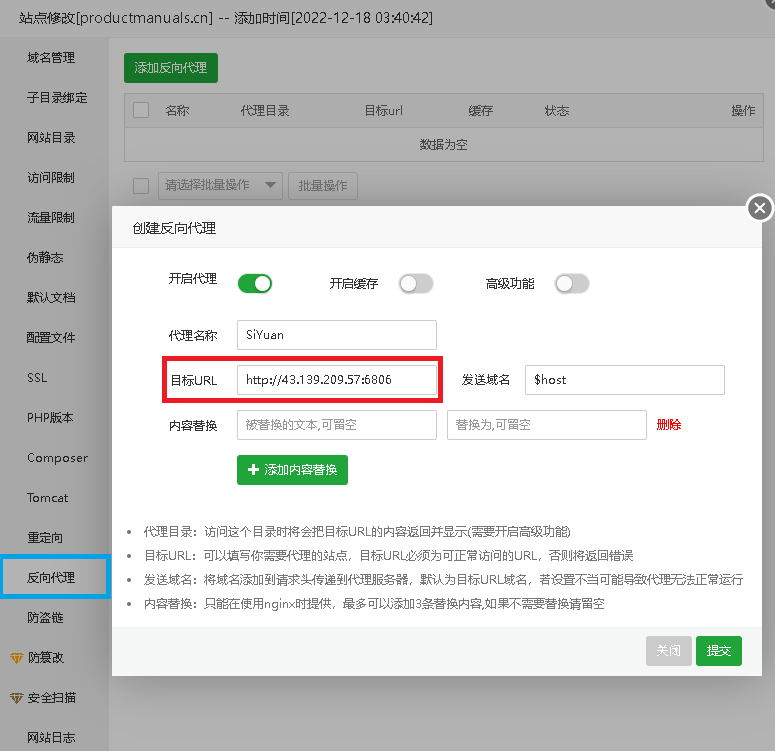Open the 请选择批量操作 dropdown
Image resolution: width=775 pixels, height=751 pixels.
point(220,186)
